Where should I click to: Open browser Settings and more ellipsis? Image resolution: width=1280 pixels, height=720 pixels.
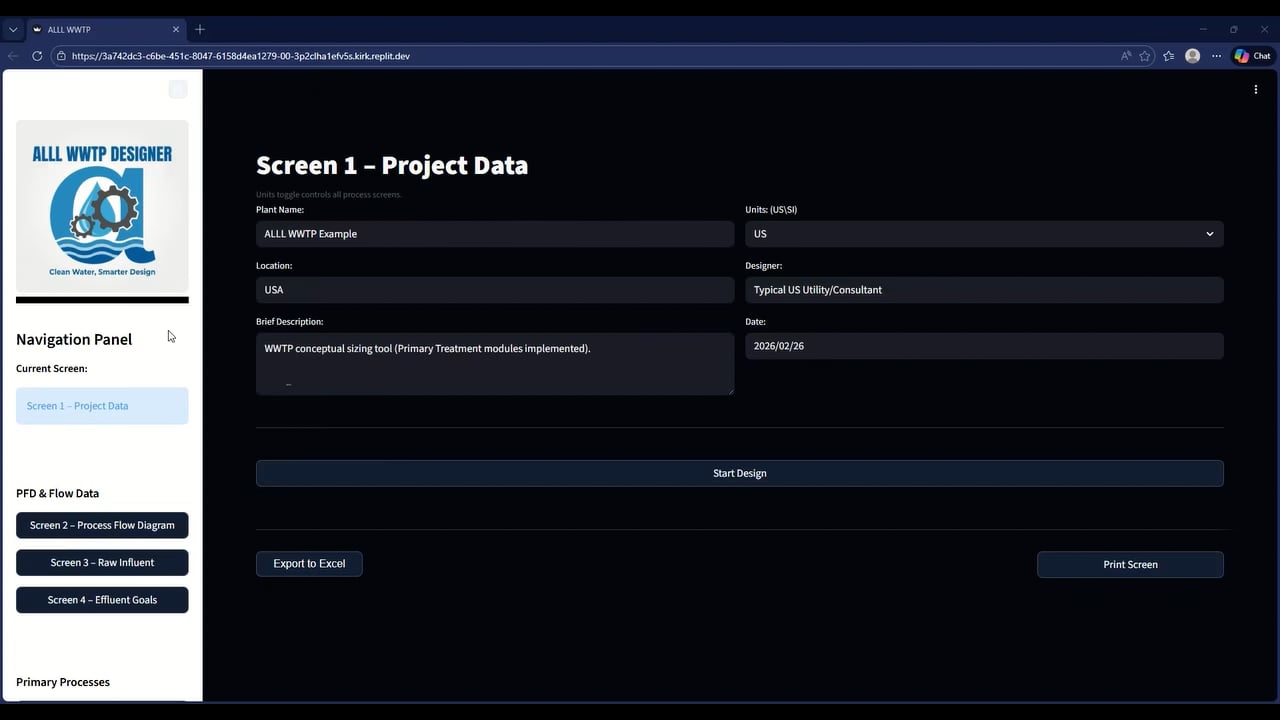coord(1216,56)
